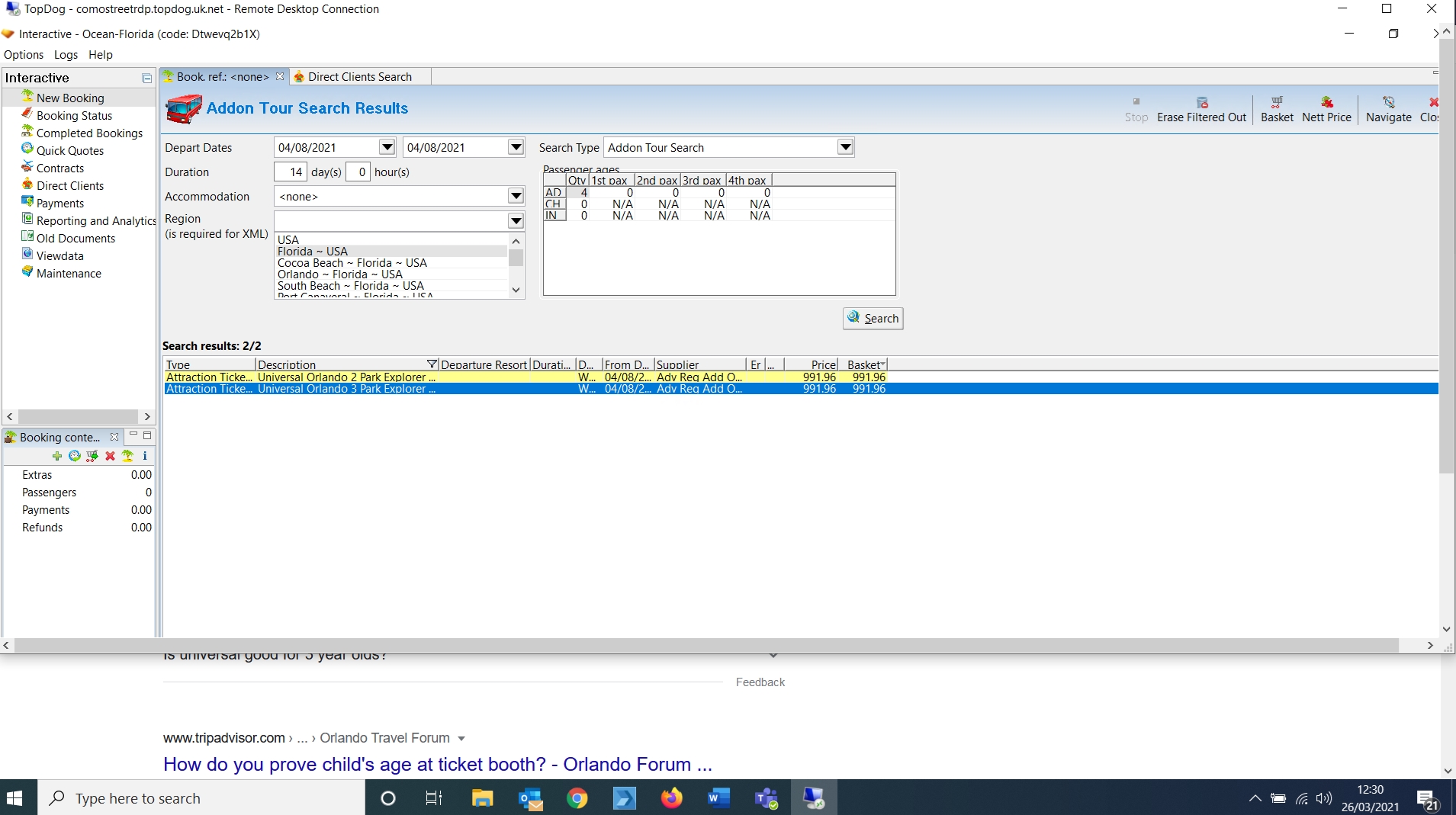Click the green plus icon in Booking context
Screen dimensions: 1456x815
57,456
